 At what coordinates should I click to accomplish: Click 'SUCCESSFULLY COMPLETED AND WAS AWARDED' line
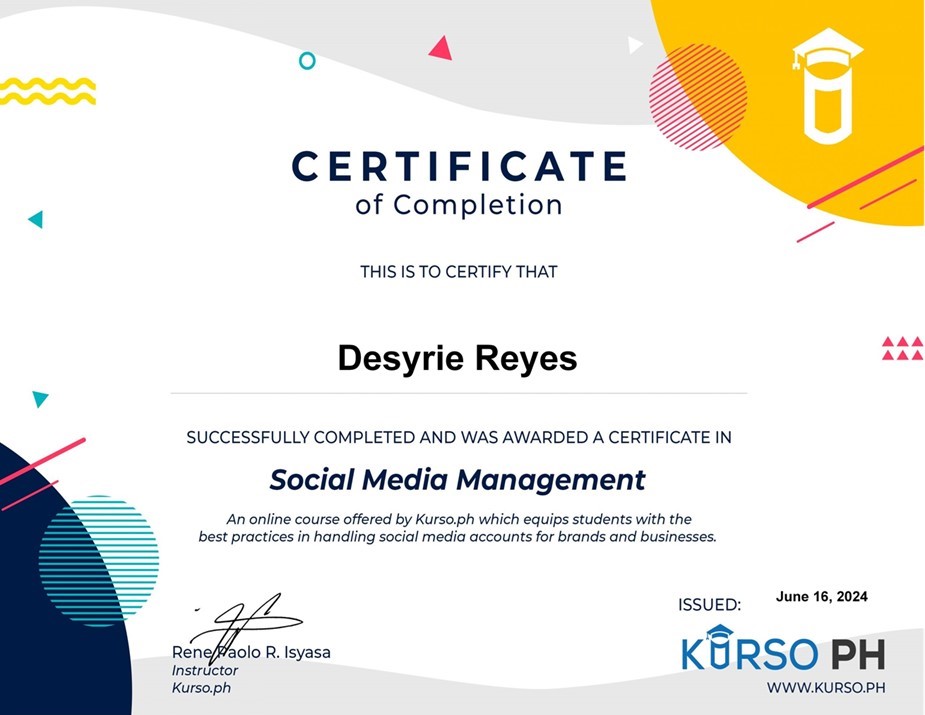point(459,437)
